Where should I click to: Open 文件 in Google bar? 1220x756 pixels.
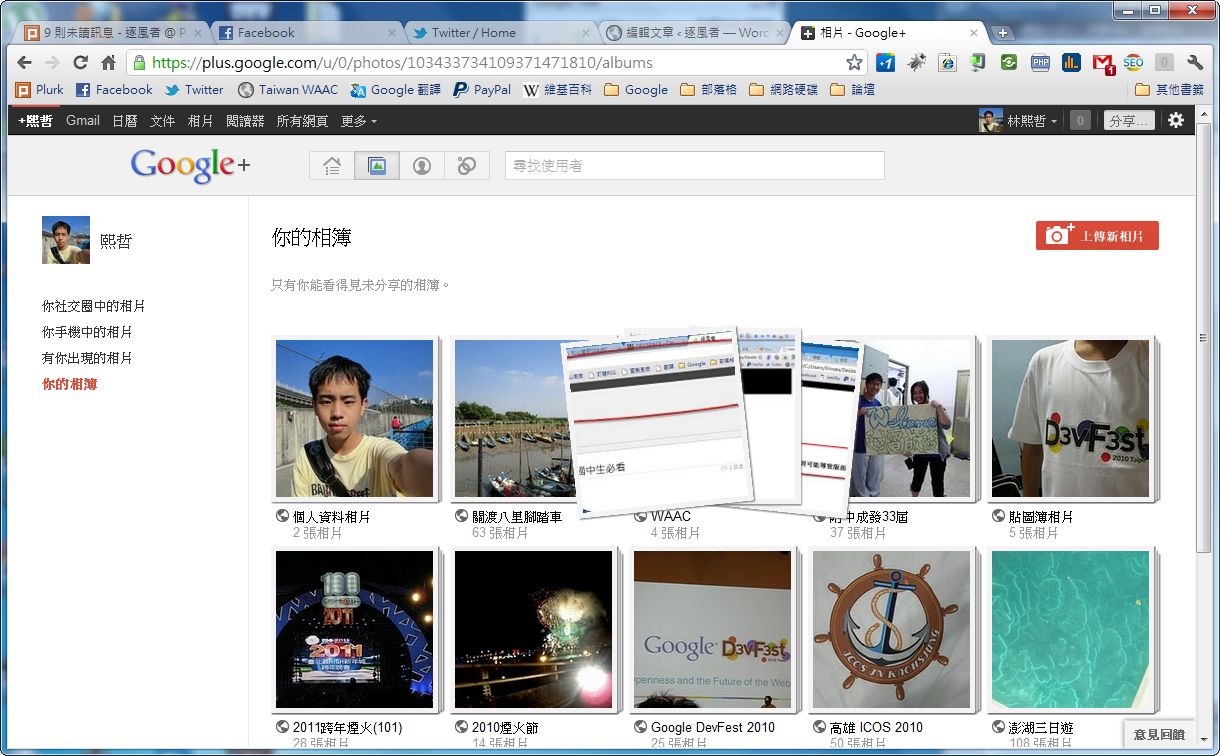coord(163,121)
